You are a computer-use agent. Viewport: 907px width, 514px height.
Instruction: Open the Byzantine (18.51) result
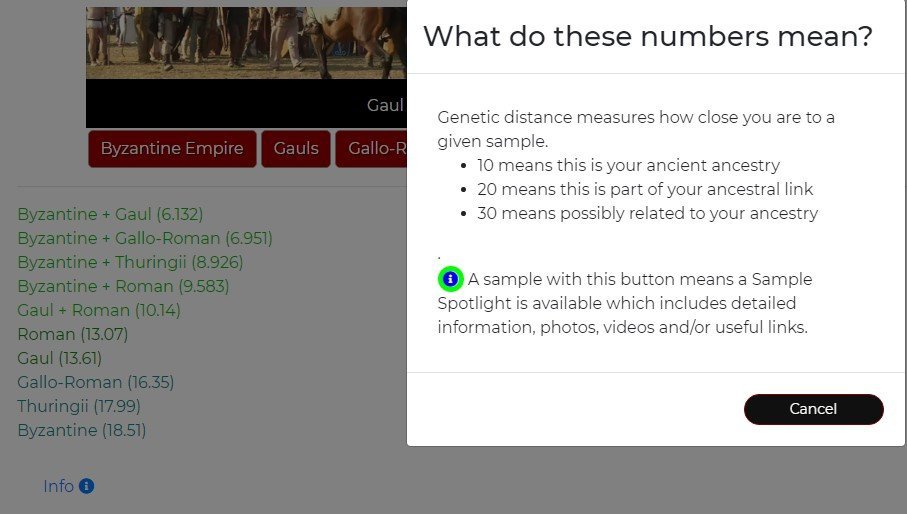[x=82, y=430]
